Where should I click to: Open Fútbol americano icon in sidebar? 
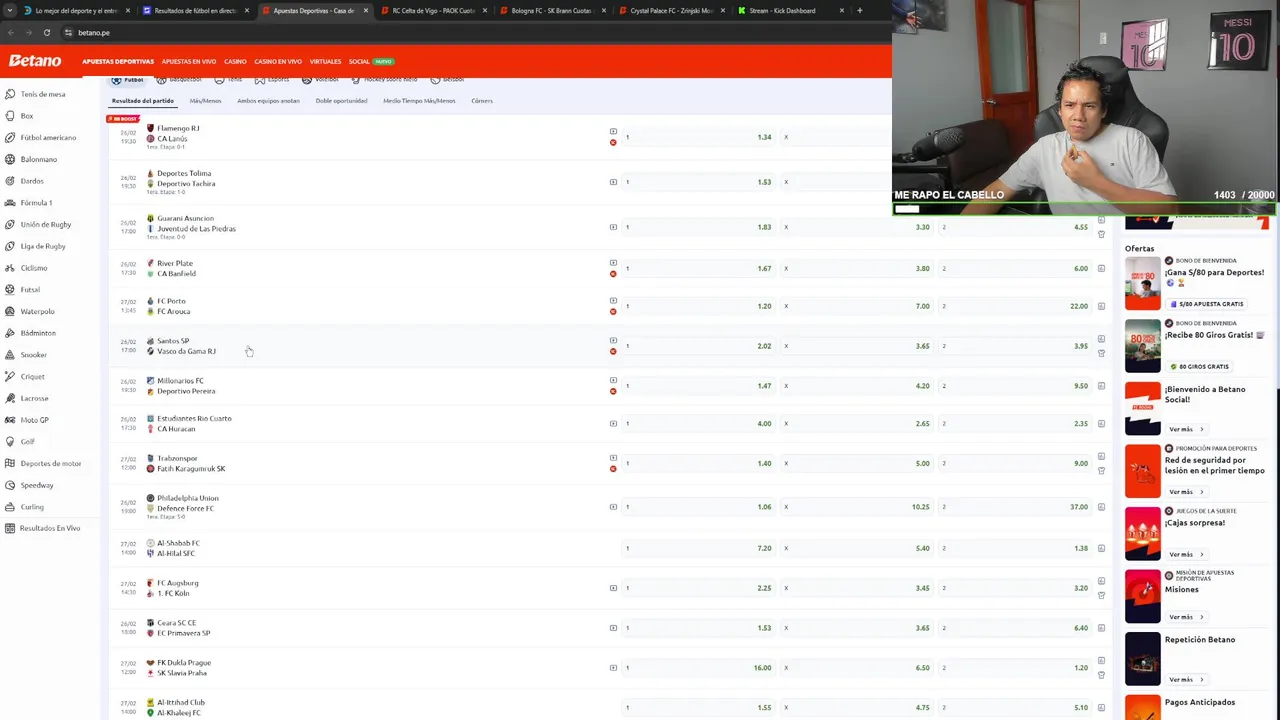(x=10, y=137)
